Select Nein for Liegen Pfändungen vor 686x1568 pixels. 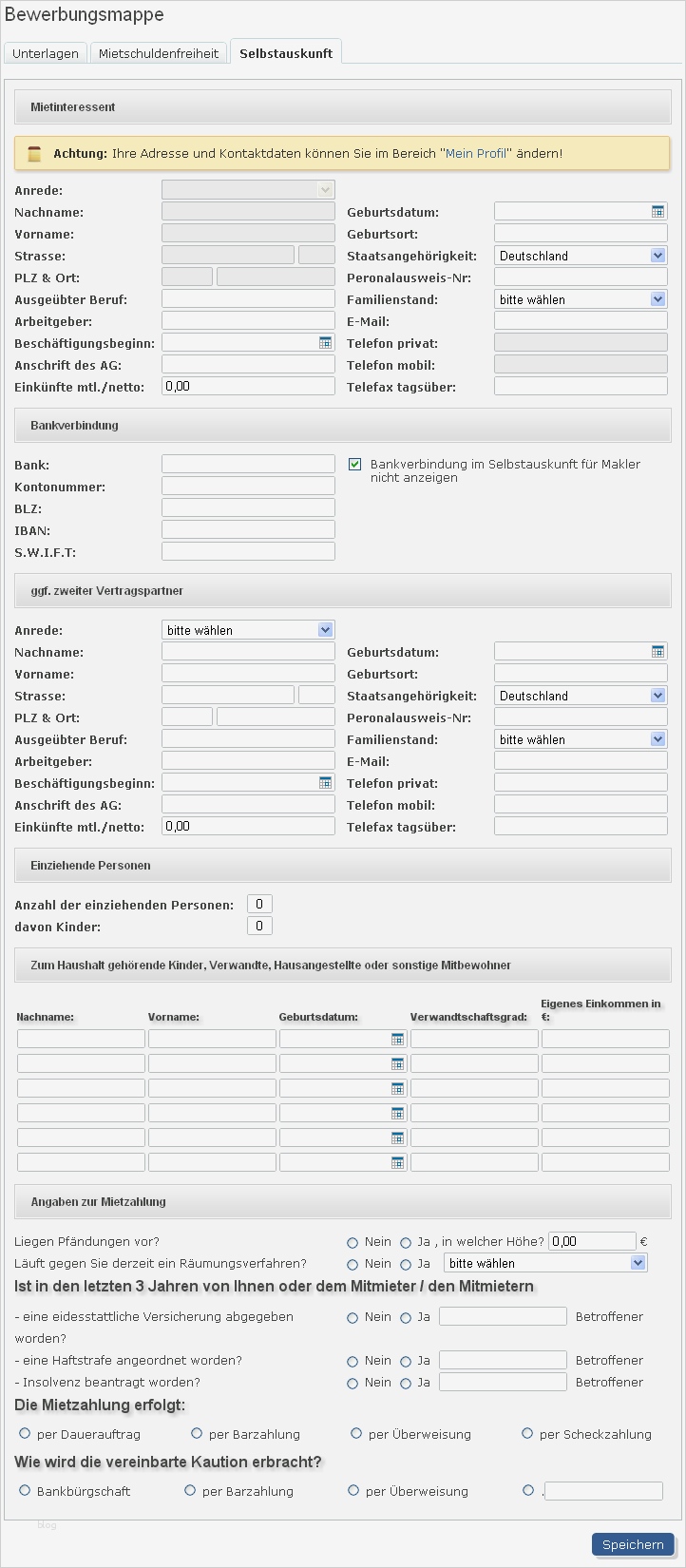click(353, 1240)
